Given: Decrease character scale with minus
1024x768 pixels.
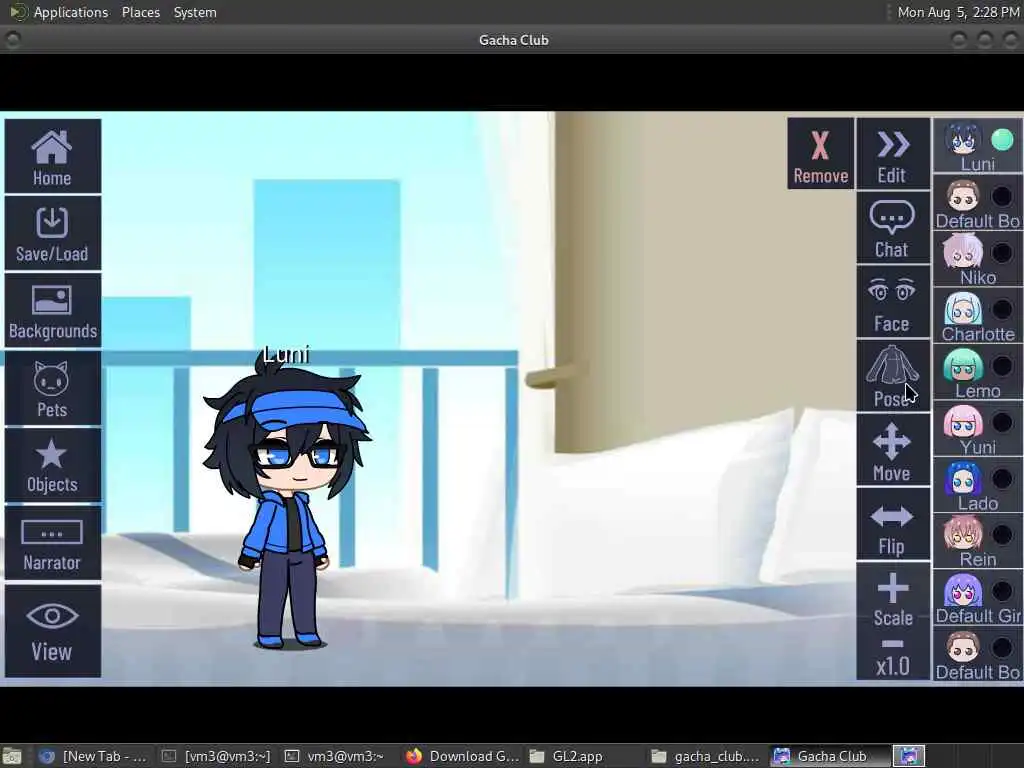Looking at the screenshot, I should pos(893,644).
